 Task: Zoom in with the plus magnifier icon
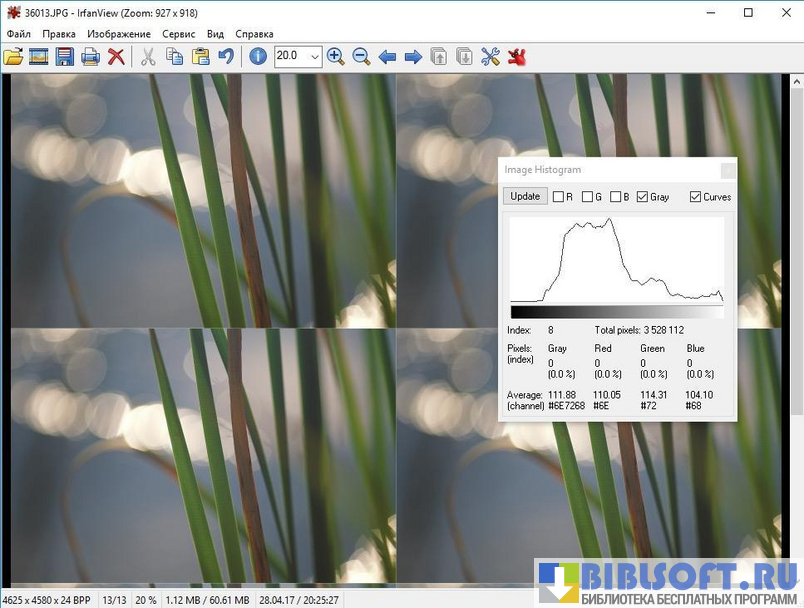pos(335,57)
